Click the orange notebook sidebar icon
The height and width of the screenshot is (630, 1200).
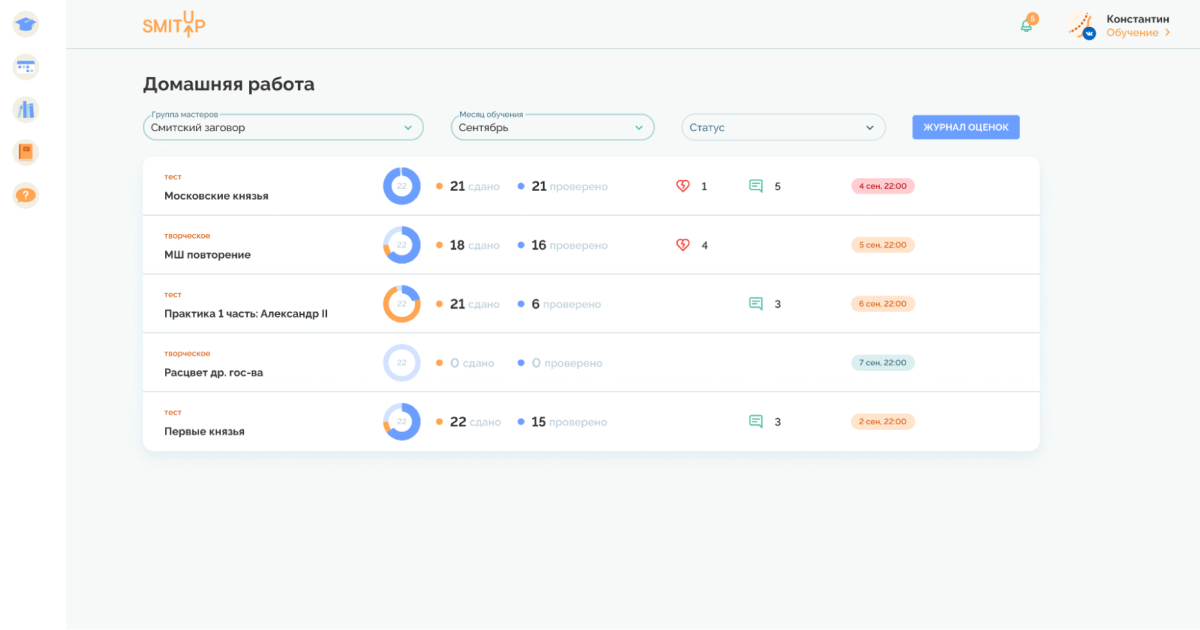[x=26, y=152]
